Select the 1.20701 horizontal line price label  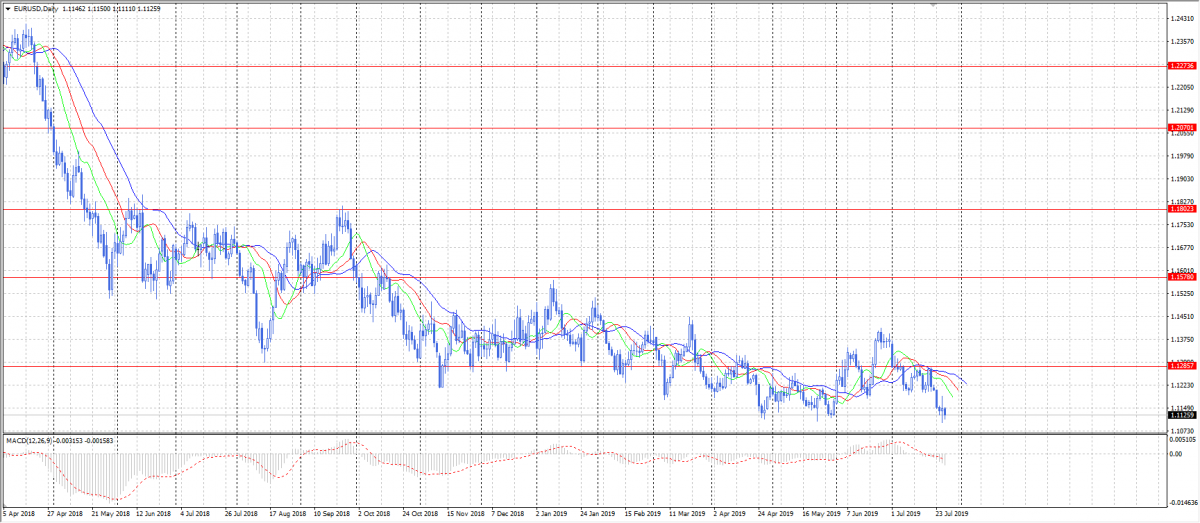click(1182, 128)
